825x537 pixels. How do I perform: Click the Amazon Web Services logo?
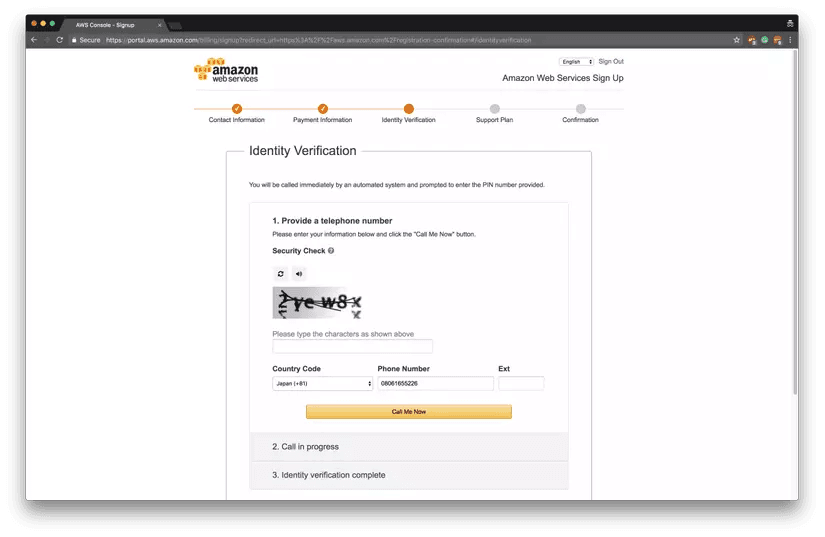pyautogui.click(x=226, y=70)
